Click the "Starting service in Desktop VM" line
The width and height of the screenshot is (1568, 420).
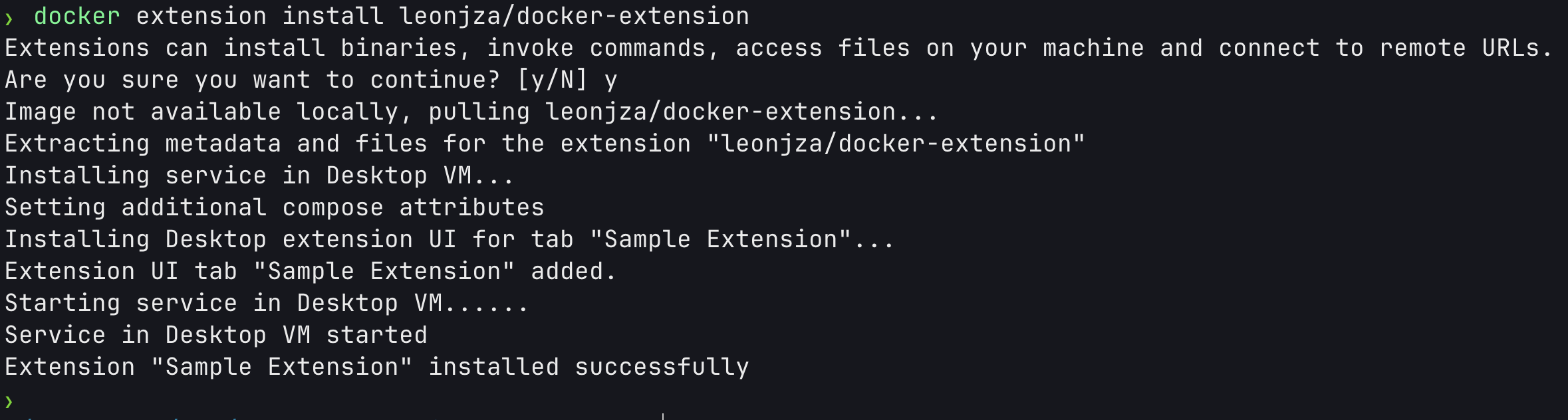point(267,303)
